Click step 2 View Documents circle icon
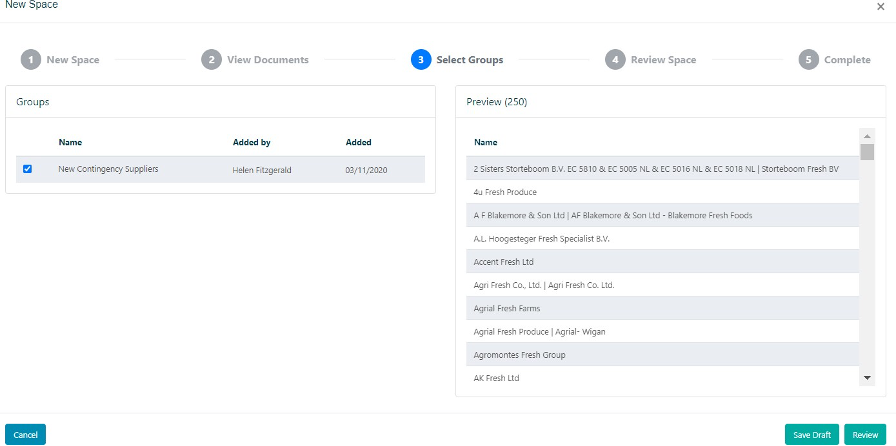 click(x=211, y=60)
